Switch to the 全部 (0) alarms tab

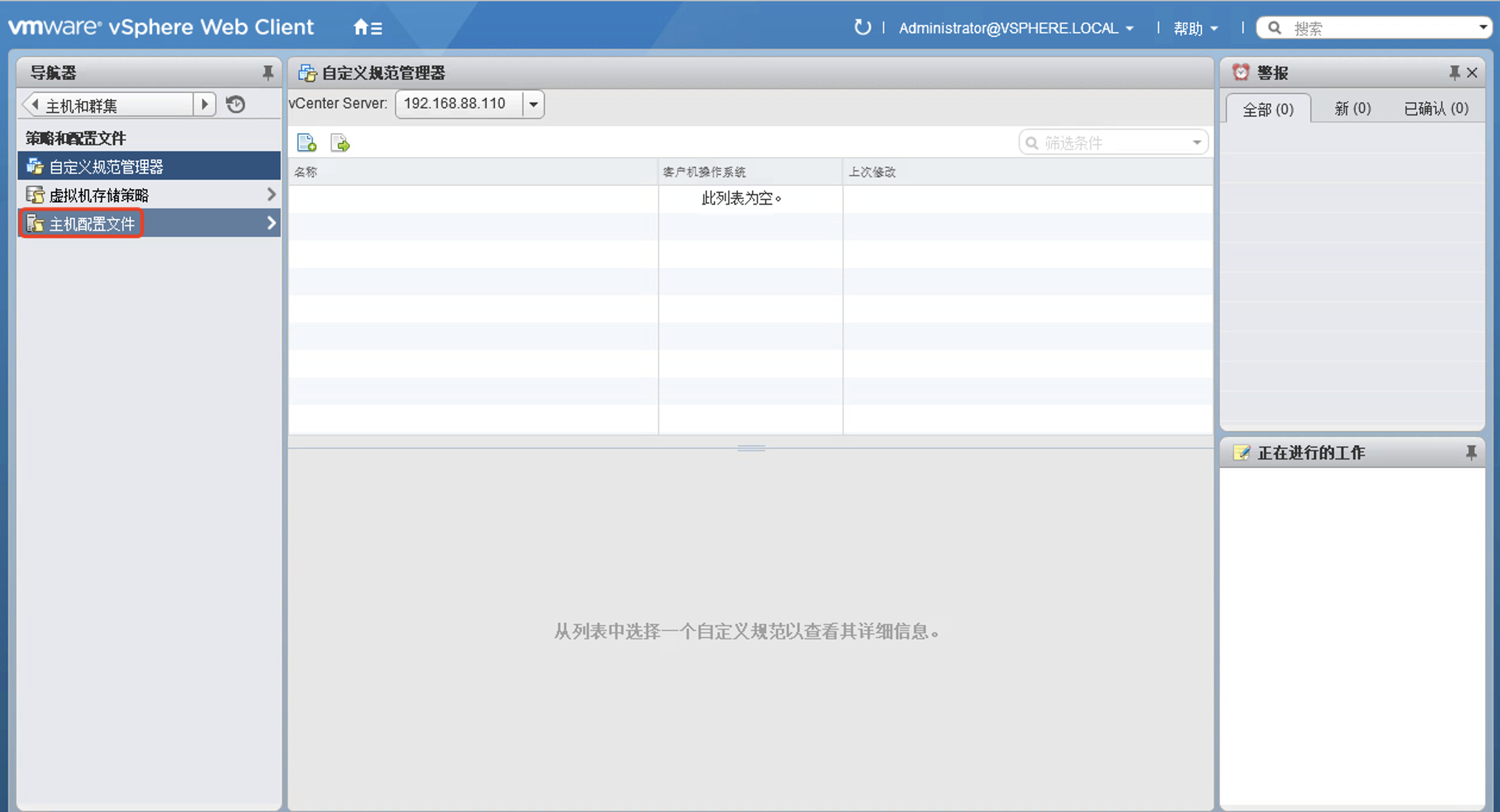point(1268,109)
